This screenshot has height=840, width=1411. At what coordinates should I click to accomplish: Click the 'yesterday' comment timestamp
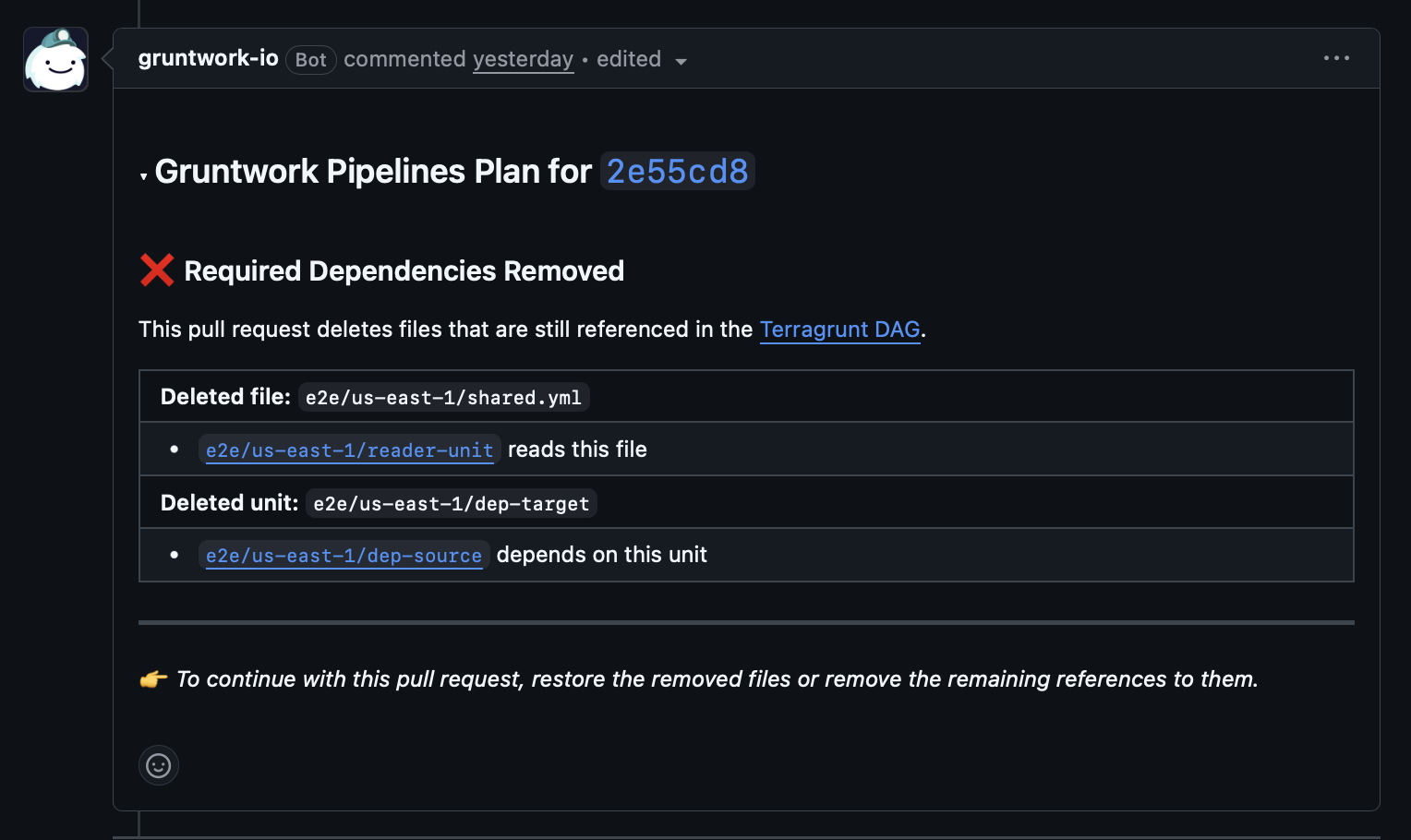pos(524,59)
